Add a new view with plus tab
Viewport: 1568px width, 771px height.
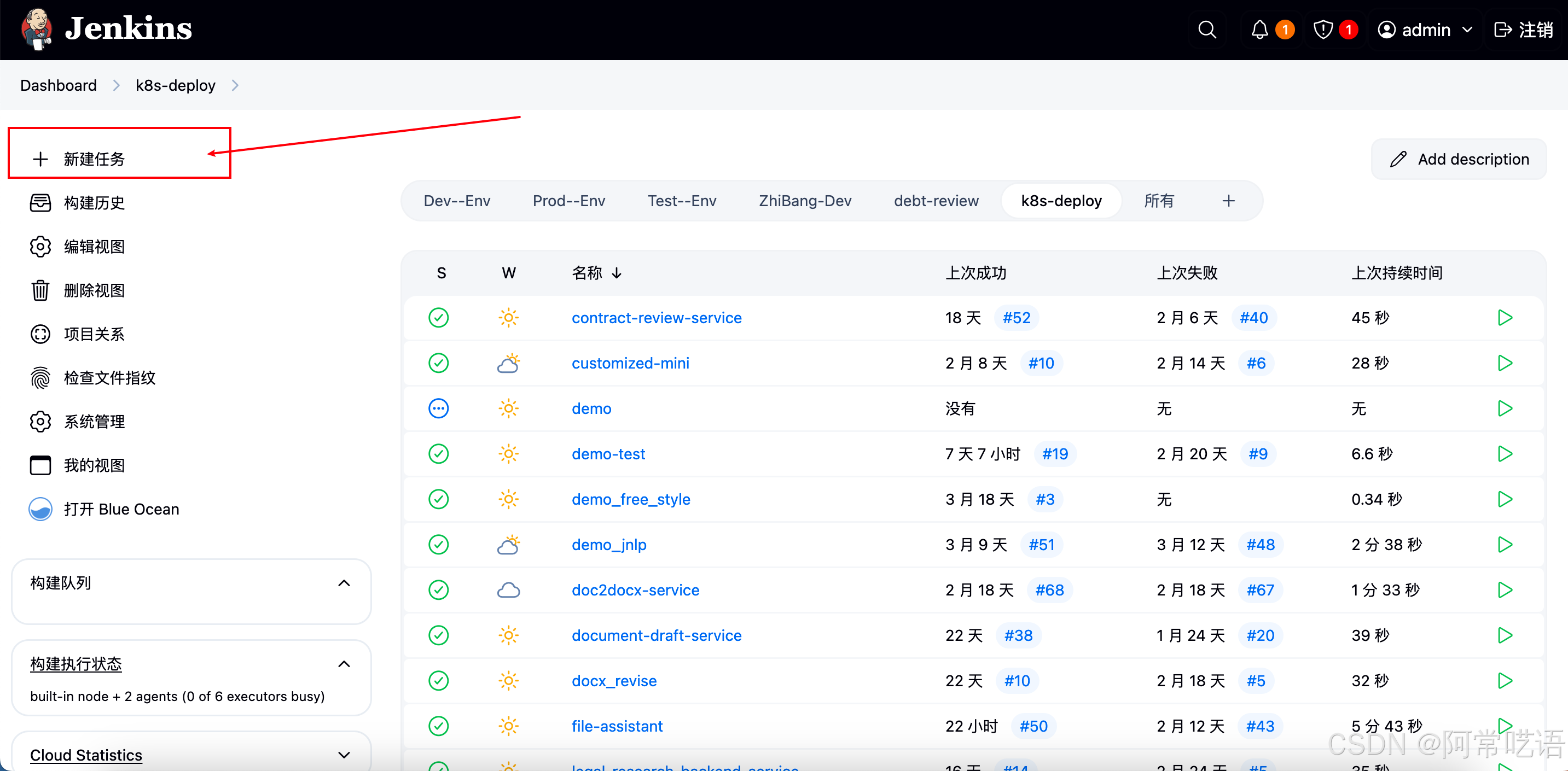(x=1228, y=201)
